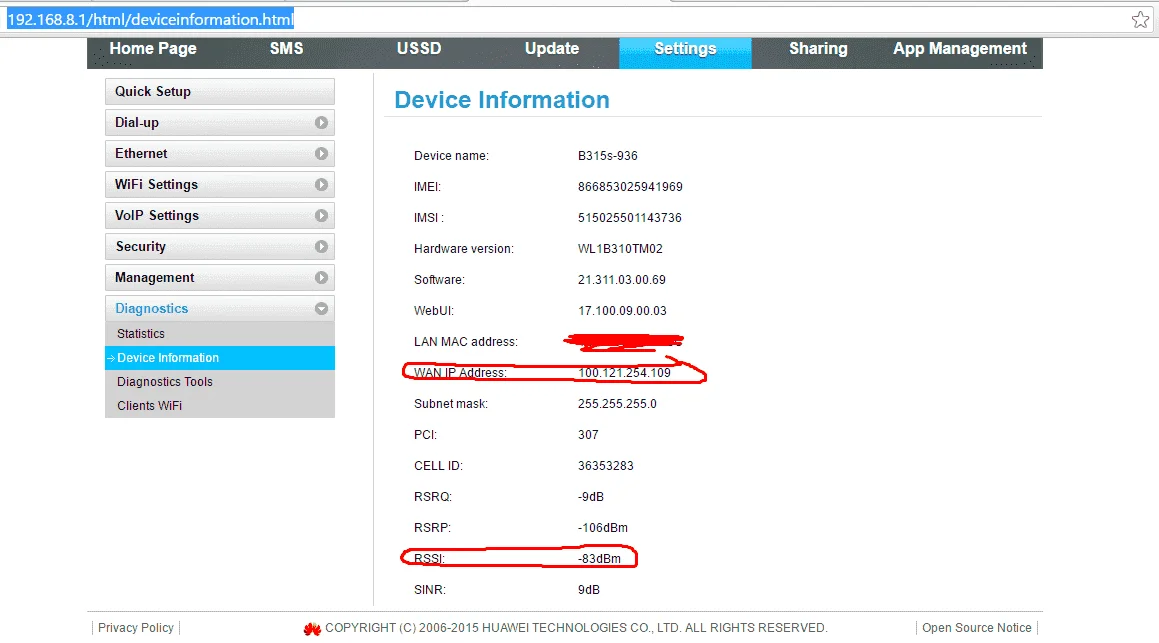Expand the Ethernet menu arrow
The width and height of the screenshot is (1159, 643).
[321, 154]
